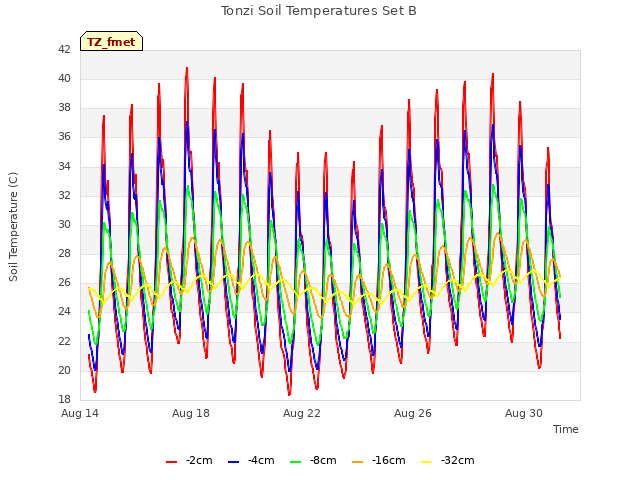Click the 20 y-axis tick label
This screenshot has width=640, height=480.
tap(64, 370)
